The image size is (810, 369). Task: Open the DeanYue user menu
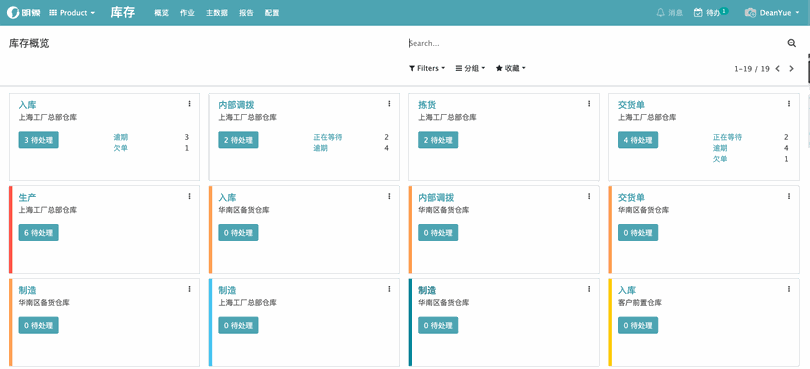pos(772,13)
